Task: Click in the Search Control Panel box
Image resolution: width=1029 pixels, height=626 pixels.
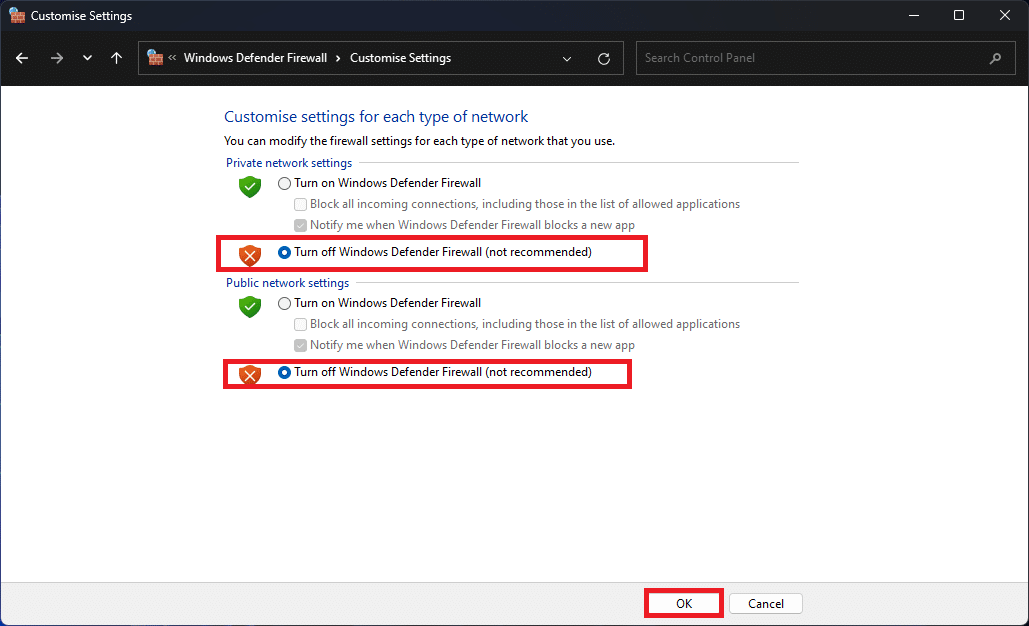Action: [x=810, y=58]
